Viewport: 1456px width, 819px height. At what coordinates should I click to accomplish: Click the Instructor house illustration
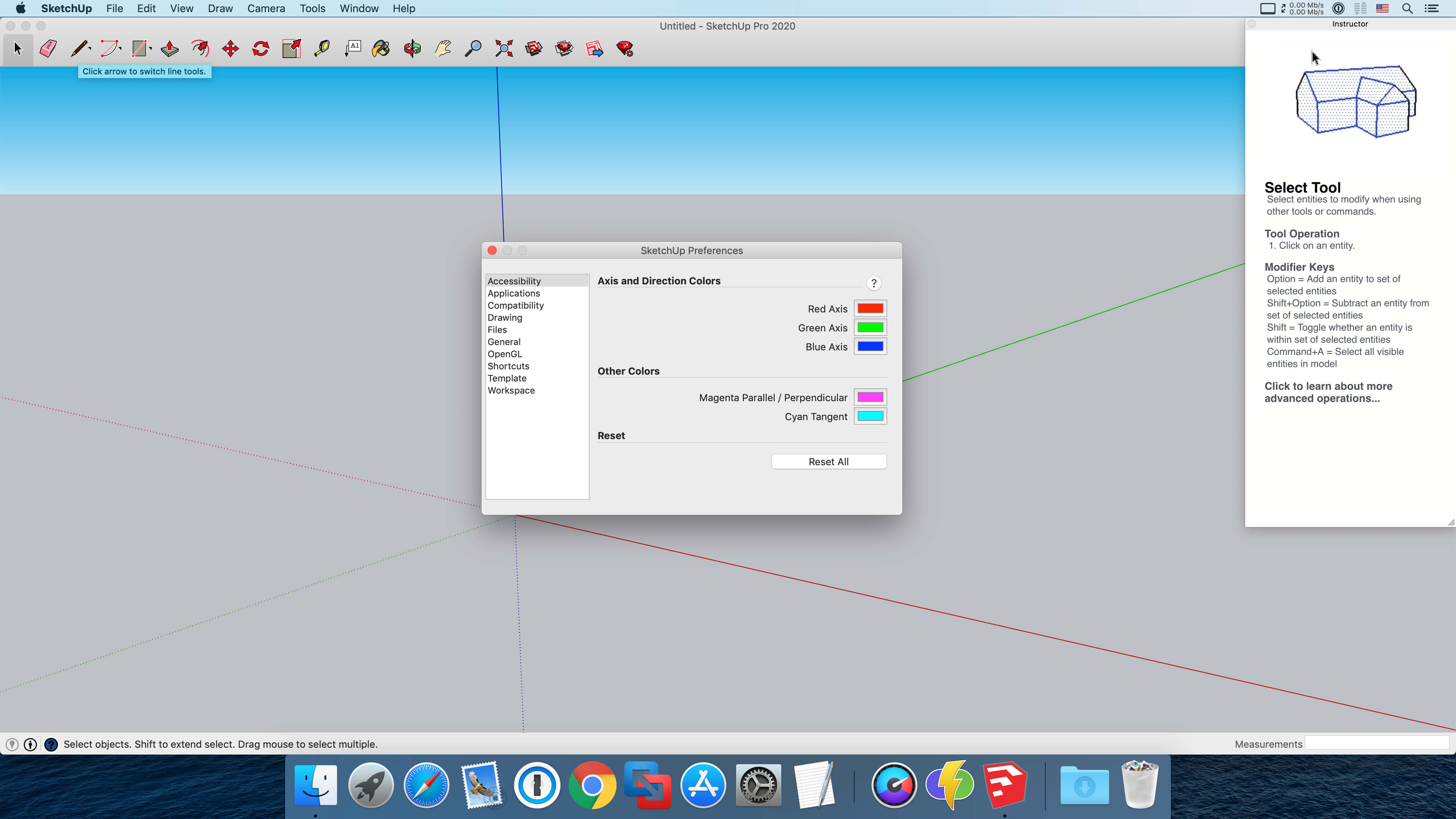tap(1356, 102)
